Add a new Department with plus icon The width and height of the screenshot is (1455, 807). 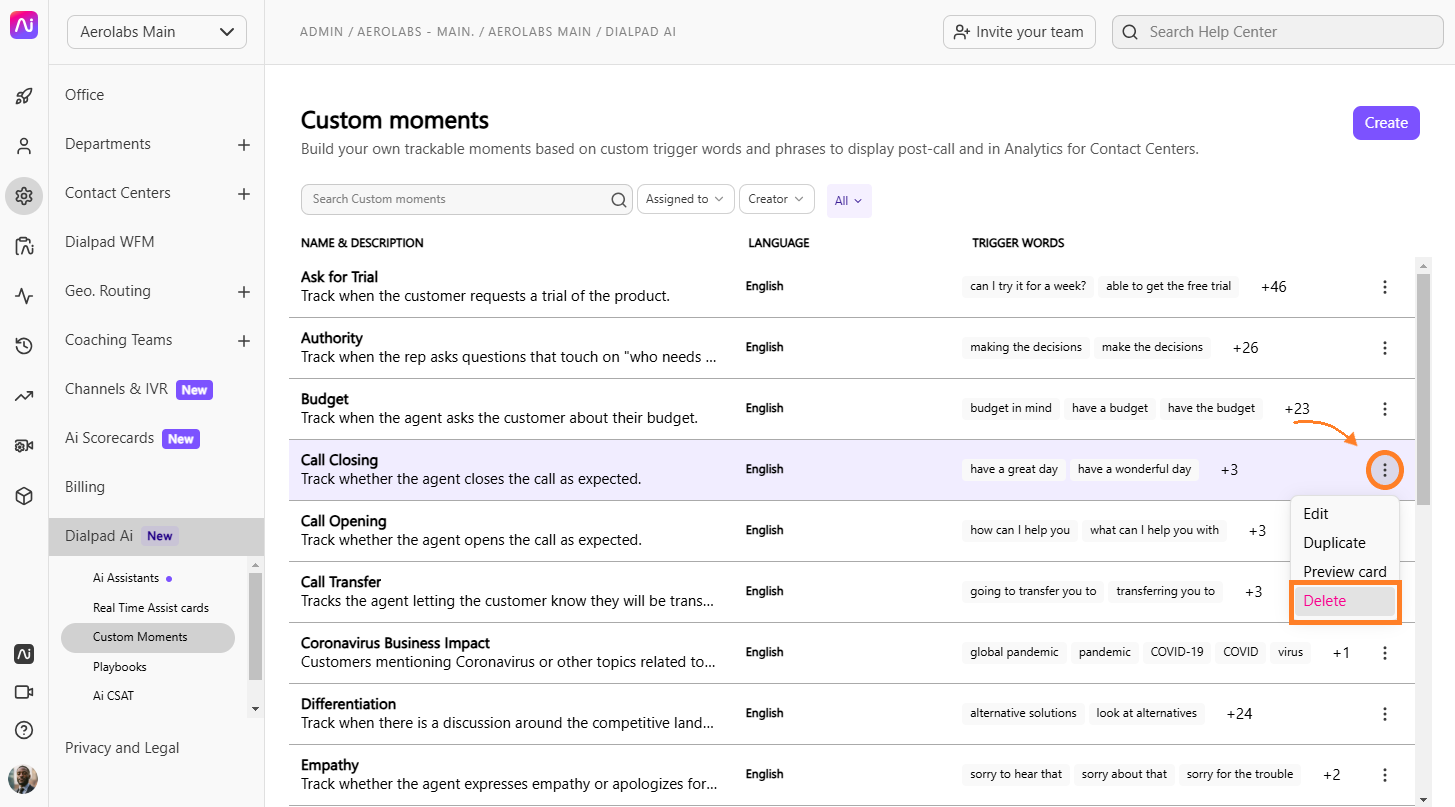tap(244, 145)
